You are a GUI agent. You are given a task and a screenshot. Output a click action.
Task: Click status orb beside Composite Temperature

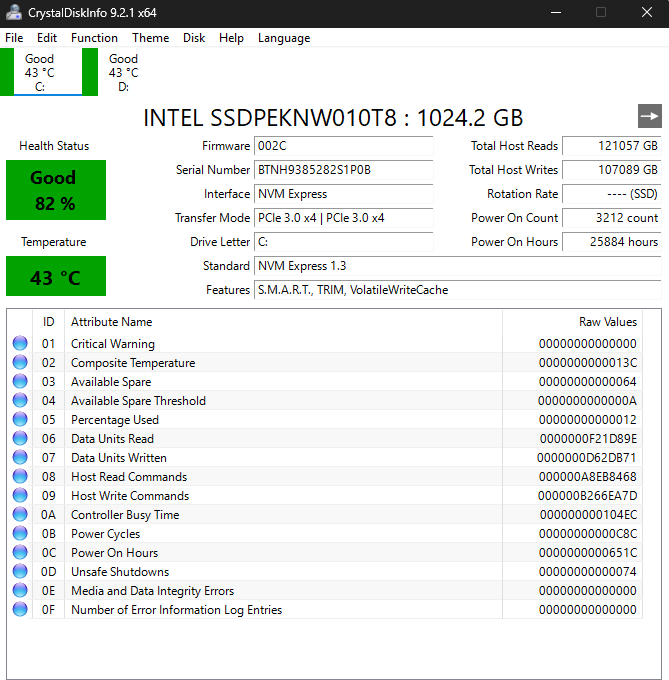[20, 363]
